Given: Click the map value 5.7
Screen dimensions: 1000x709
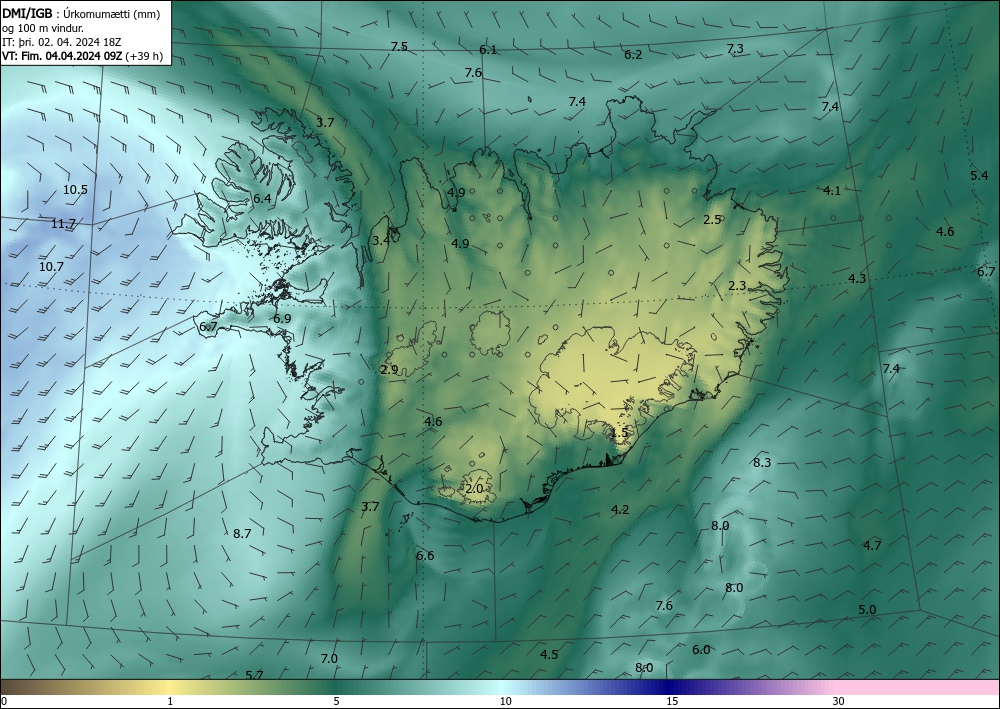Looking at the screenshot, I should (254, 675).
